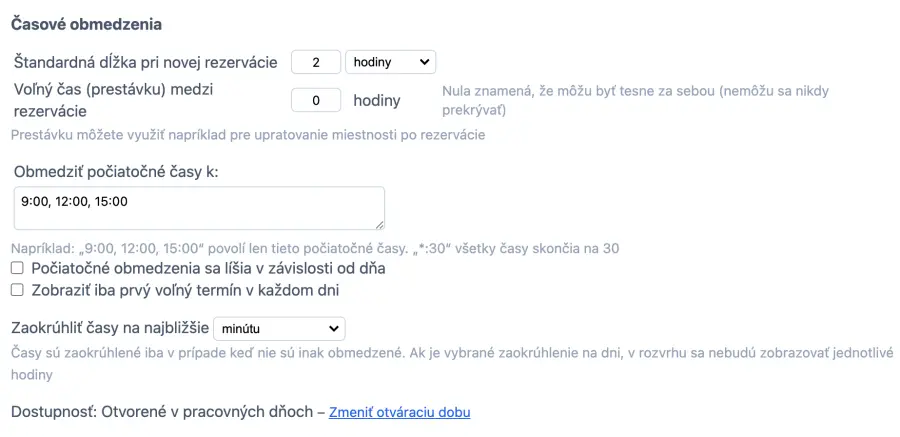Image resolution: width=900 pixels, height=437 pixels.
Task: Click the dropdown arrow beside "hodiny"
Action: 425,62
